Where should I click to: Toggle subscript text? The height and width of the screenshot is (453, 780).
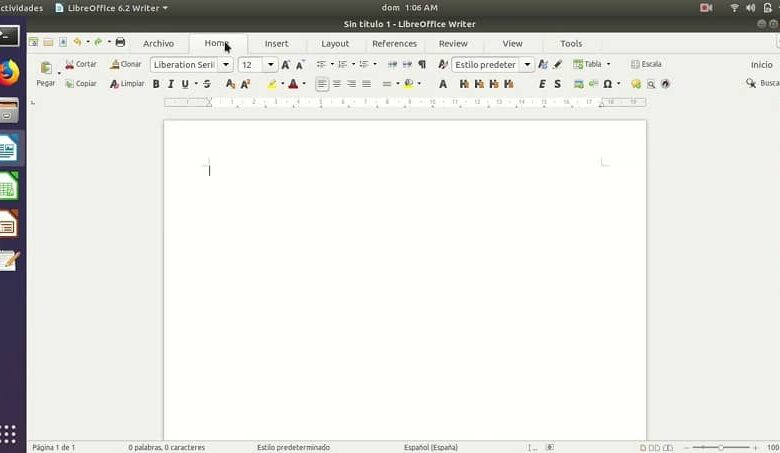tap(230, 84)
